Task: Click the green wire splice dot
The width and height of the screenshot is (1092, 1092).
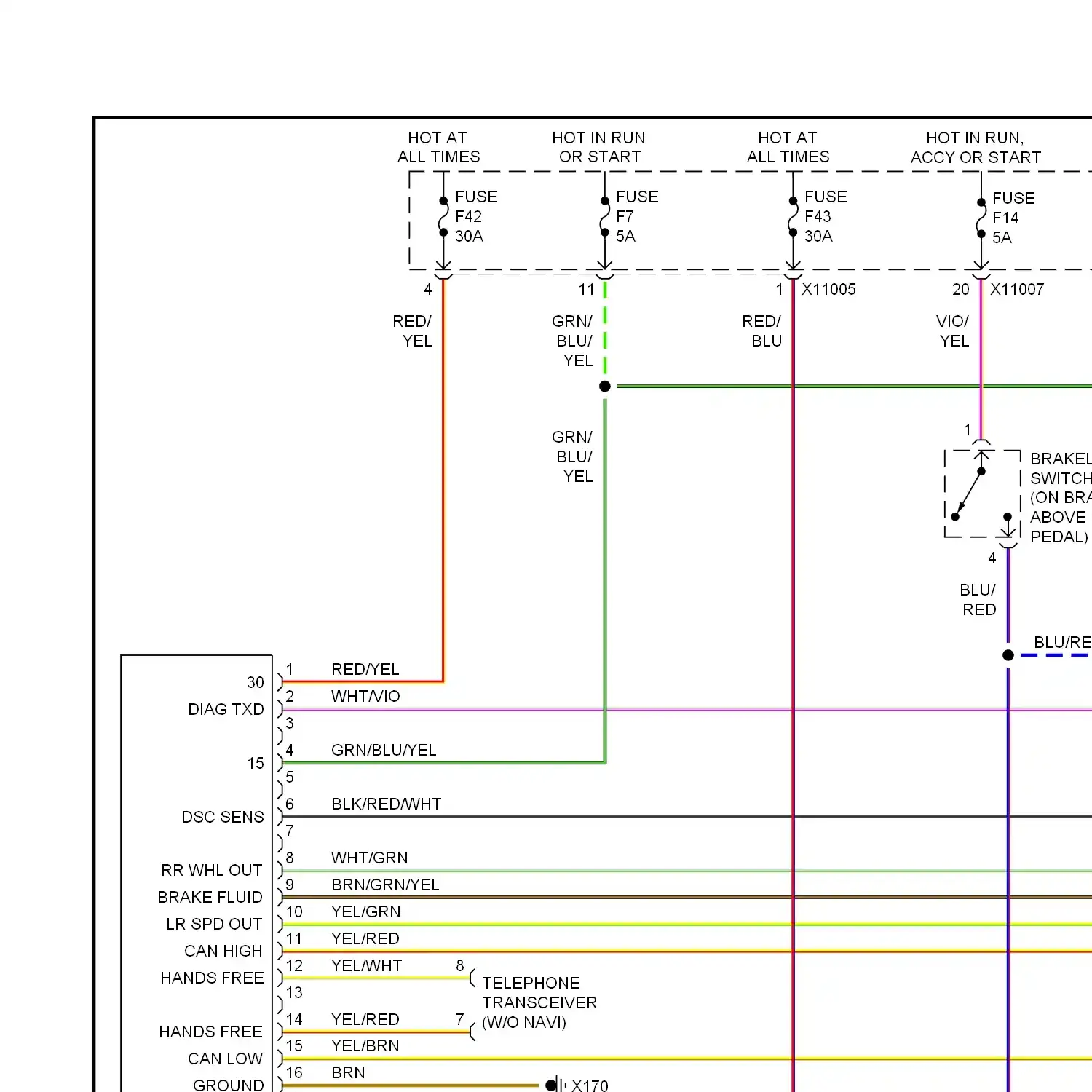Action: tap(605, 387)
